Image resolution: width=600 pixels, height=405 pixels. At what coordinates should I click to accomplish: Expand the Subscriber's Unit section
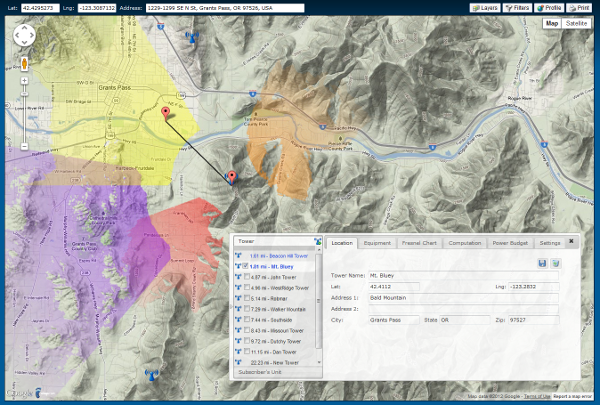tap(278, 372)
